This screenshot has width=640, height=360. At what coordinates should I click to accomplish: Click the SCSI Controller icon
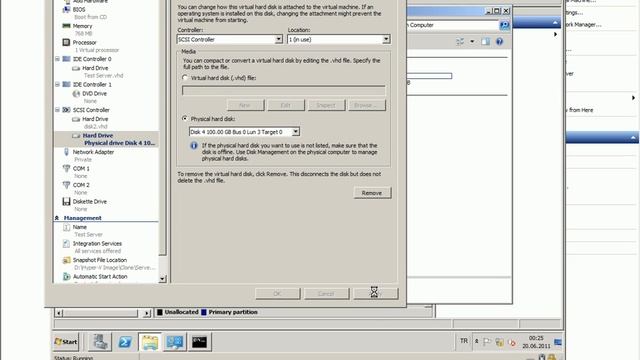(x=66, y=110)
